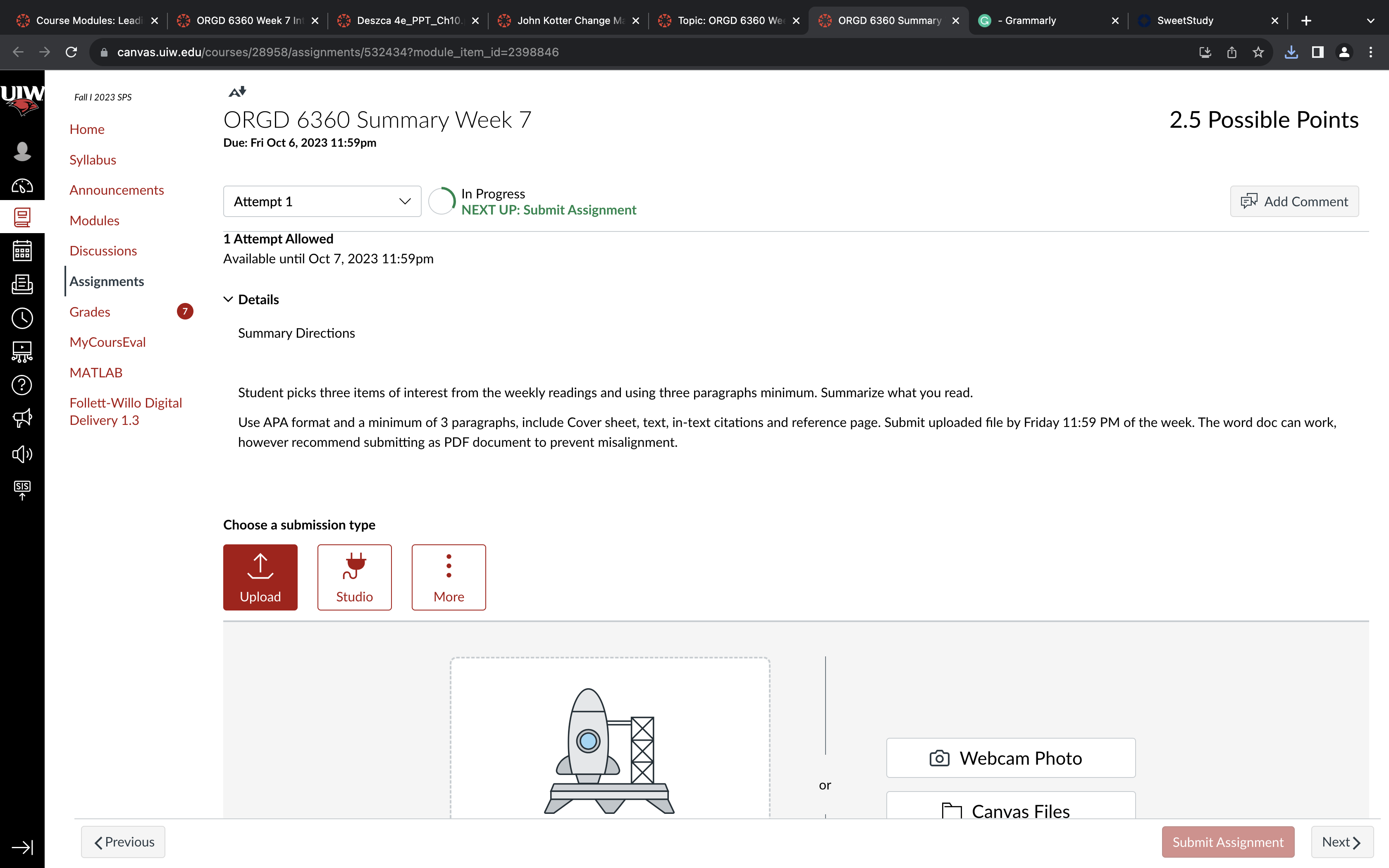Open the Dashboard icon in Canvas sidebar
1389x868 pixels.
click(x=22, y=186)
